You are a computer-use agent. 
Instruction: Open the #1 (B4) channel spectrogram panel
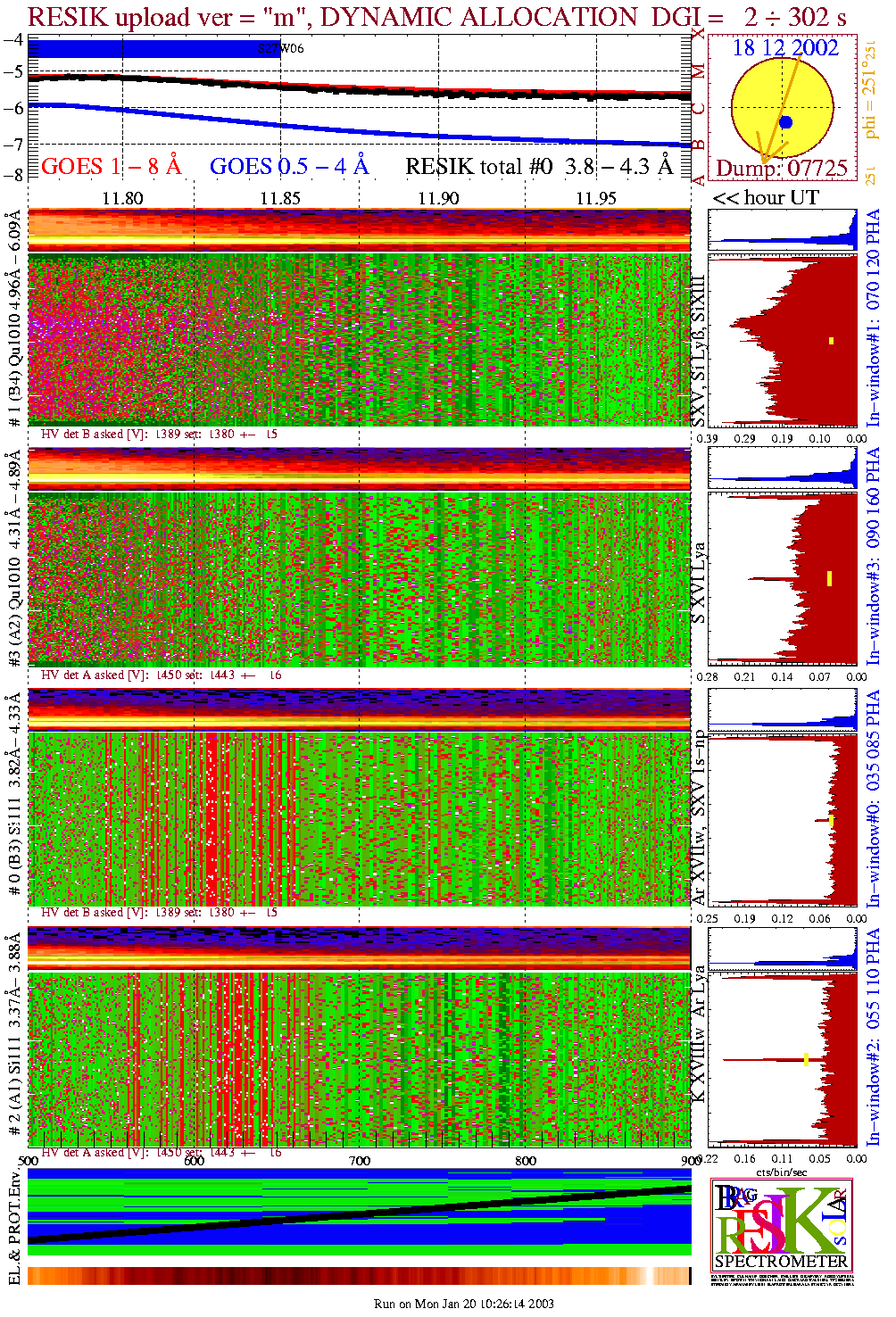360,339
